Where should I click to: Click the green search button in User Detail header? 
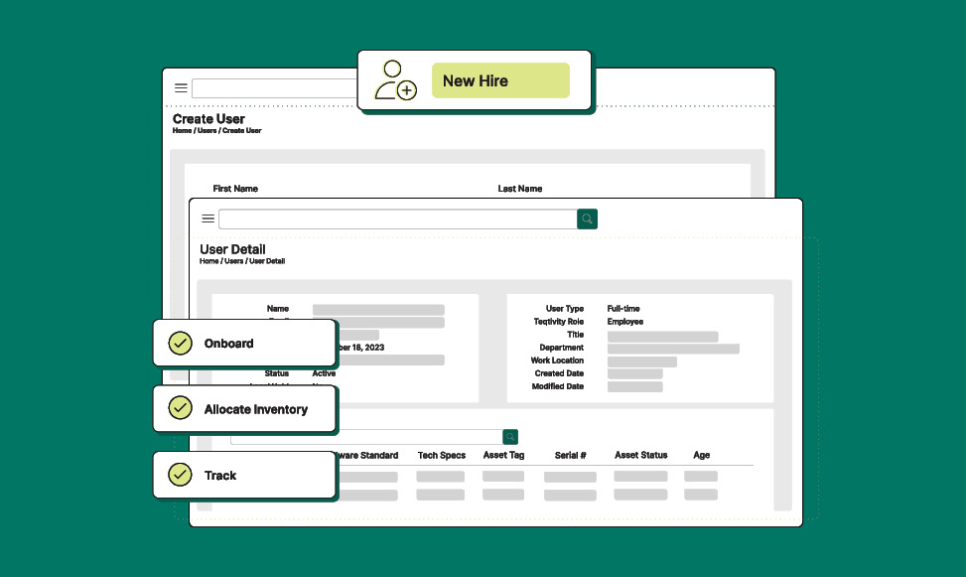point(587,219)
